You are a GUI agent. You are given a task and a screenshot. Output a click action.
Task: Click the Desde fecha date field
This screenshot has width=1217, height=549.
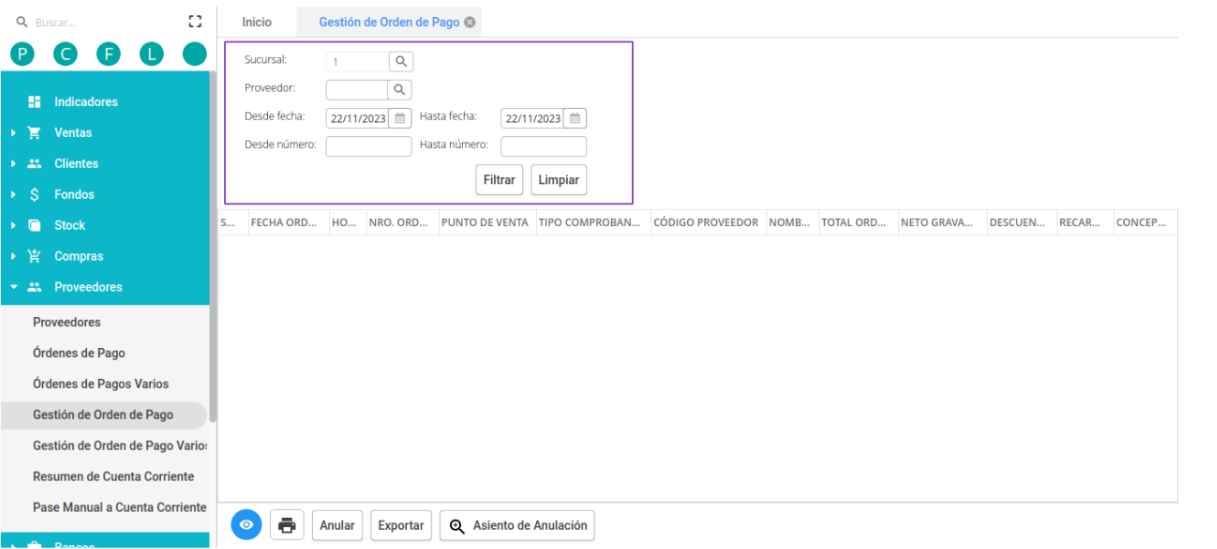357,118
